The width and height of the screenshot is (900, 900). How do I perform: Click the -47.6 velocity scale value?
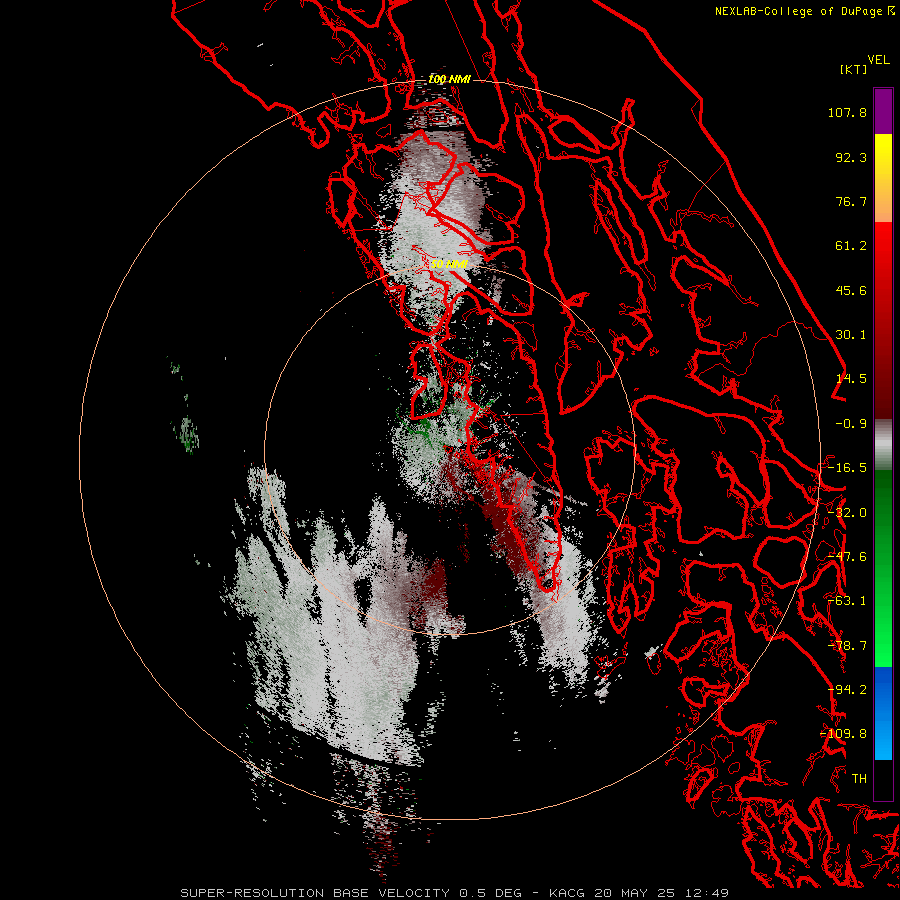coord(847,557)
